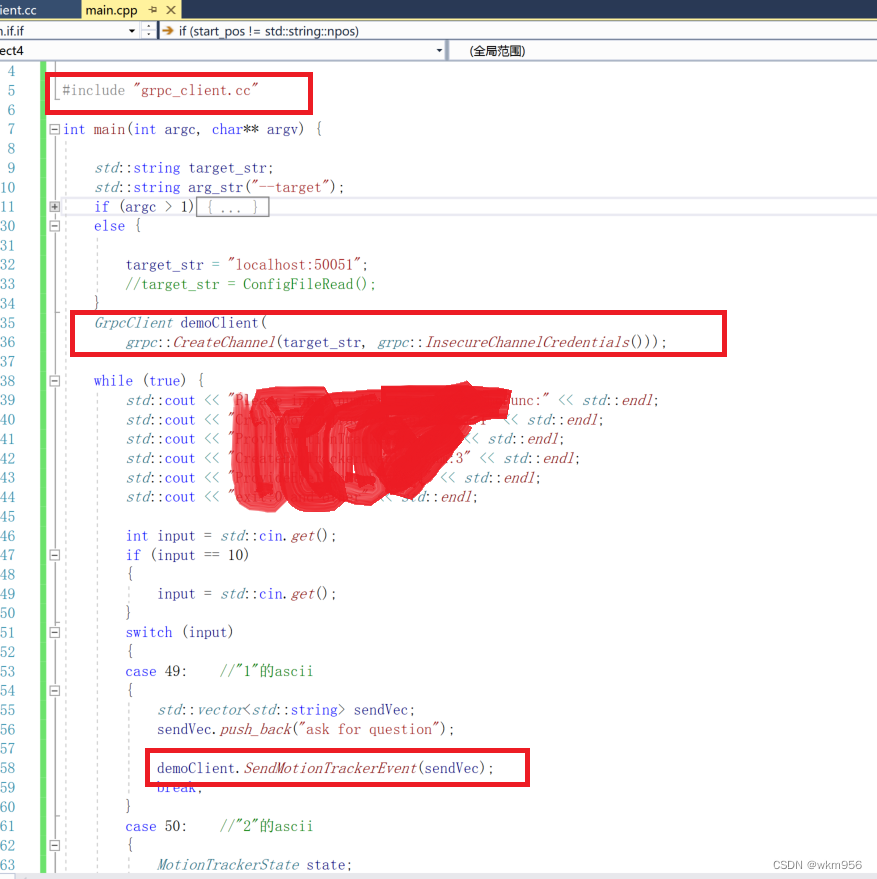This screenshot has height=879, width=877.
Task: Click the forward navigation arrow before 'if (start_pos...'
Action: point(169,31)
